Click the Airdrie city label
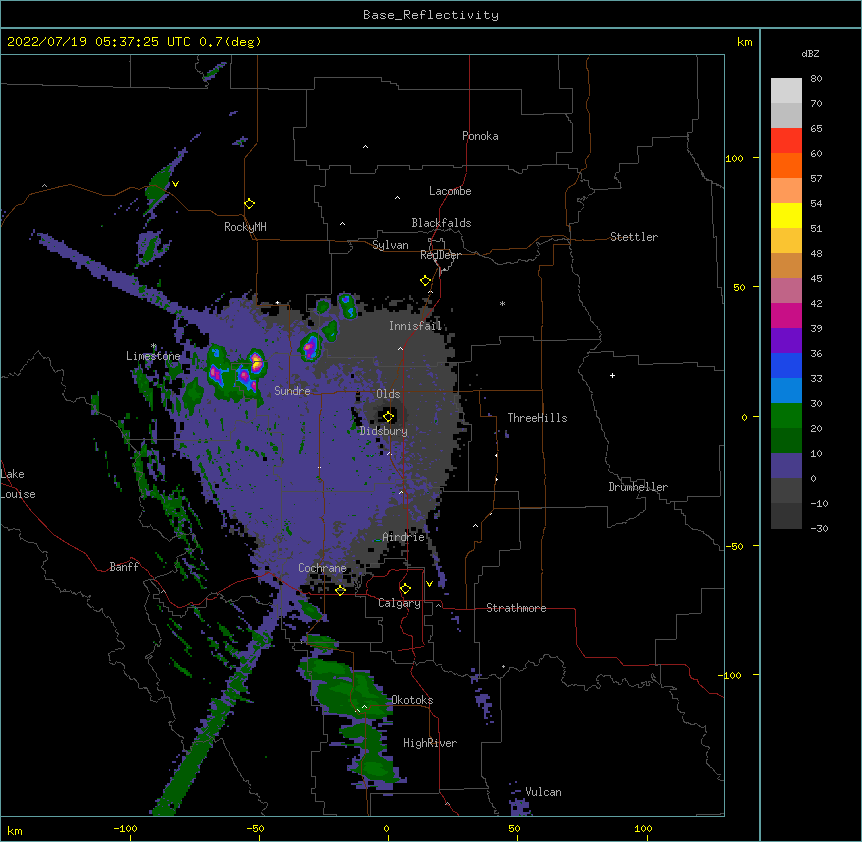Viewport: 862px width, 842px height. [403, 537]
